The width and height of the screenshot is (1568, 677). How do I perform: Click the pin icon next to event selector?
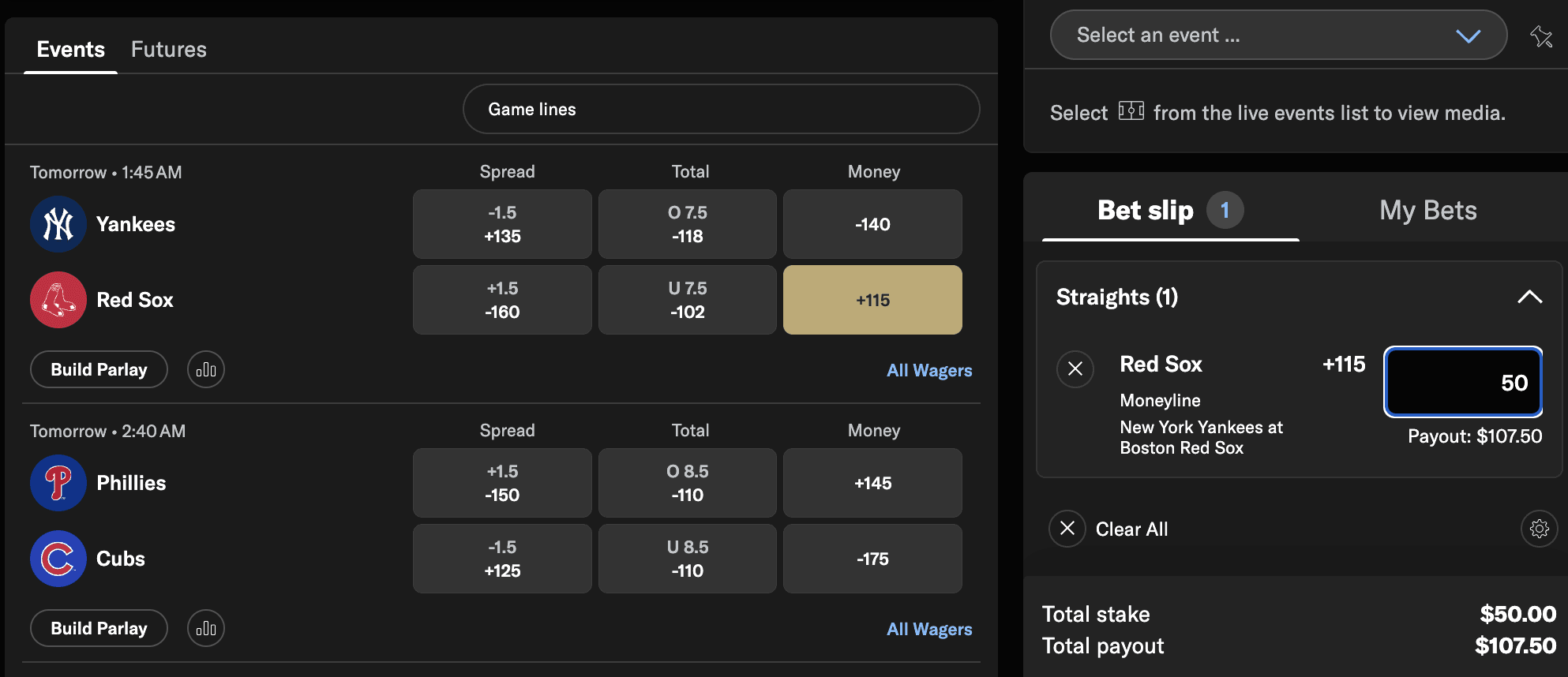pos(1540,35)
